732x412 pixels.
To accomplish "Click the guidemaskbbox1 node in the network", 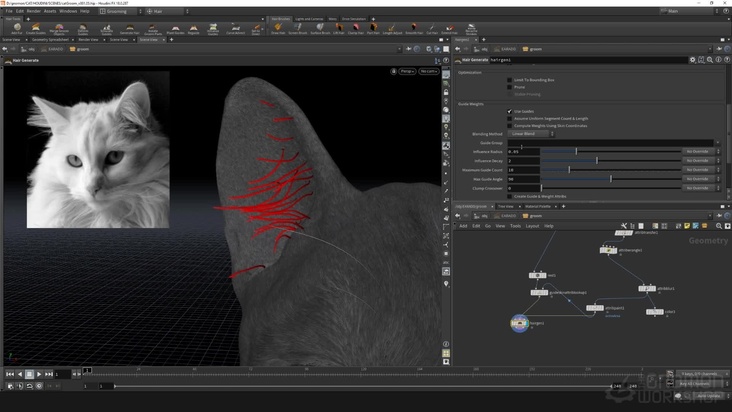I will pyautogui.click(x=541, y=292).
